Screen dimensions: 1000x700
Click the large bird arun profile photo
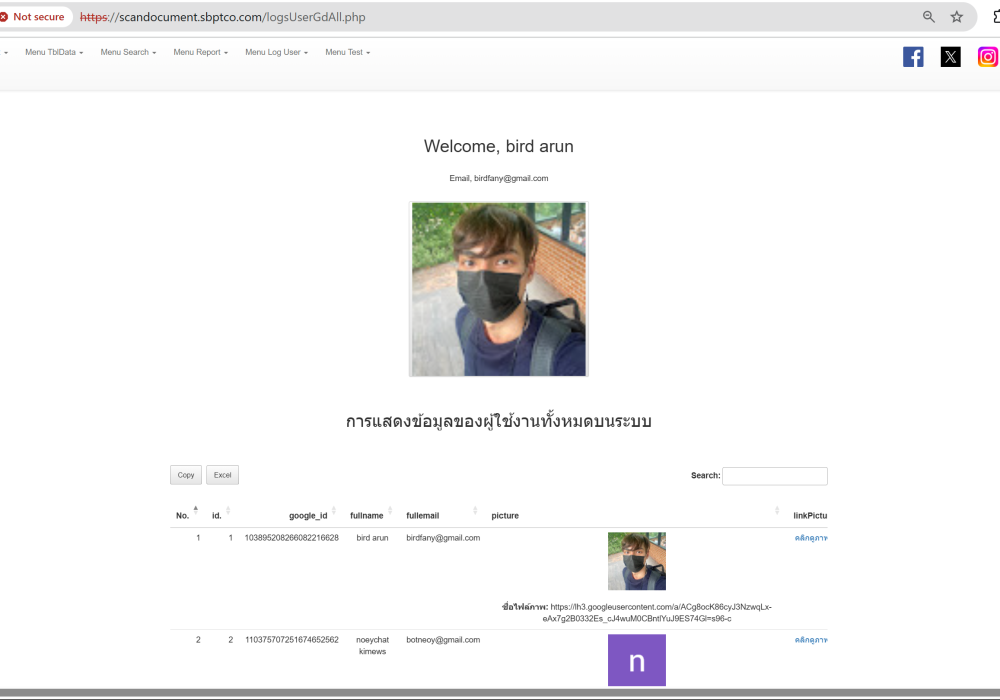498,289
